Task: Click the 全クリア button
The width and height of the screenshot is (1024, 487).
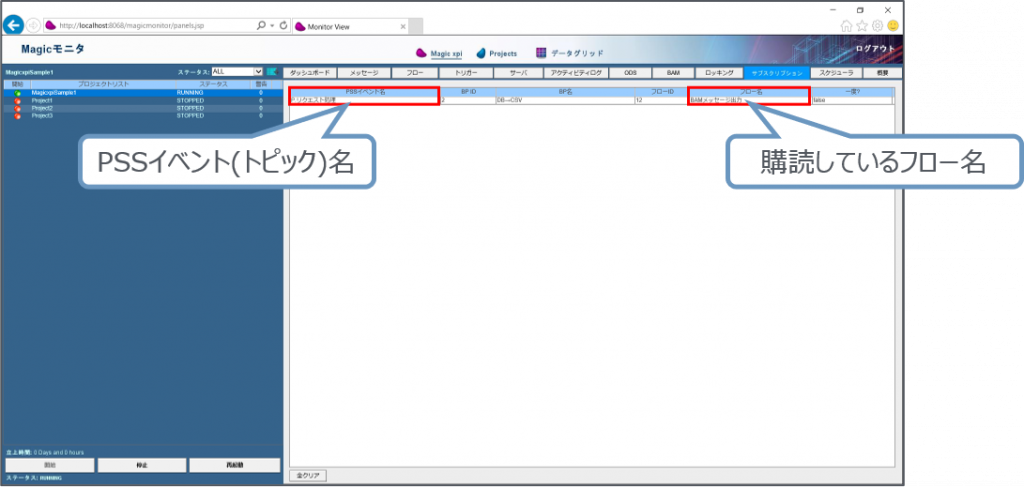Action: pyautogui.click(x=307, y=475)
